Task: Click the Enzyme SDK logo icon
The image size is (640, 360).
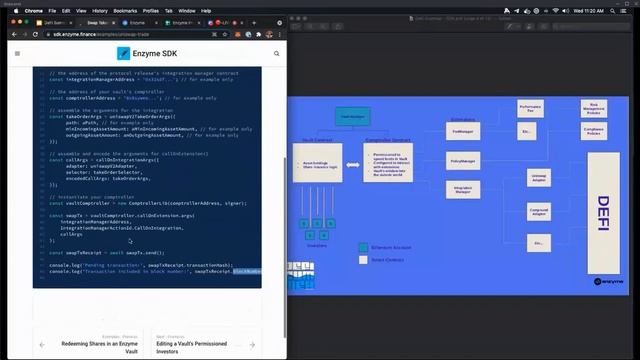Action: [123, 53]
